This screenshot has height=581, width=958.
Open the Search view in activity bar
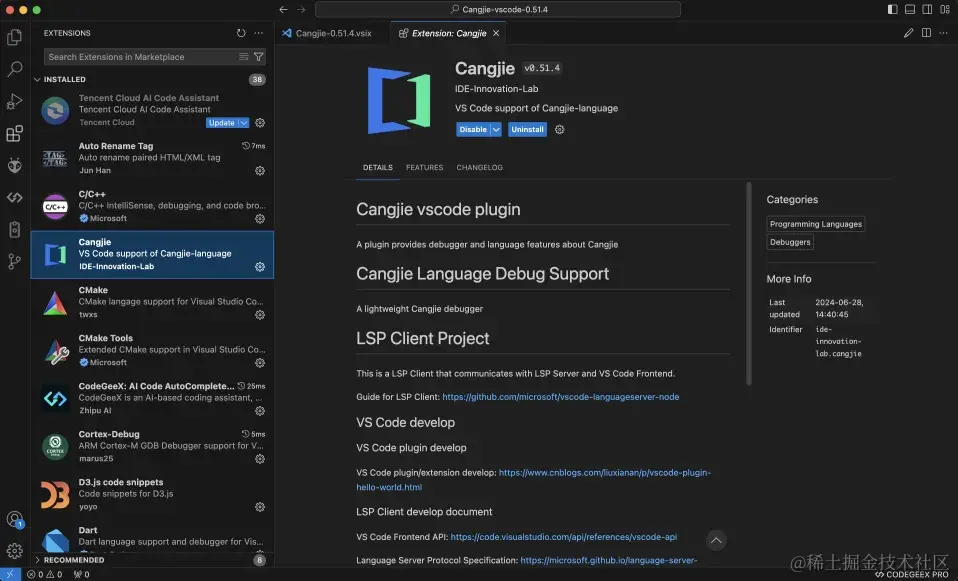(x=14, y=69)
